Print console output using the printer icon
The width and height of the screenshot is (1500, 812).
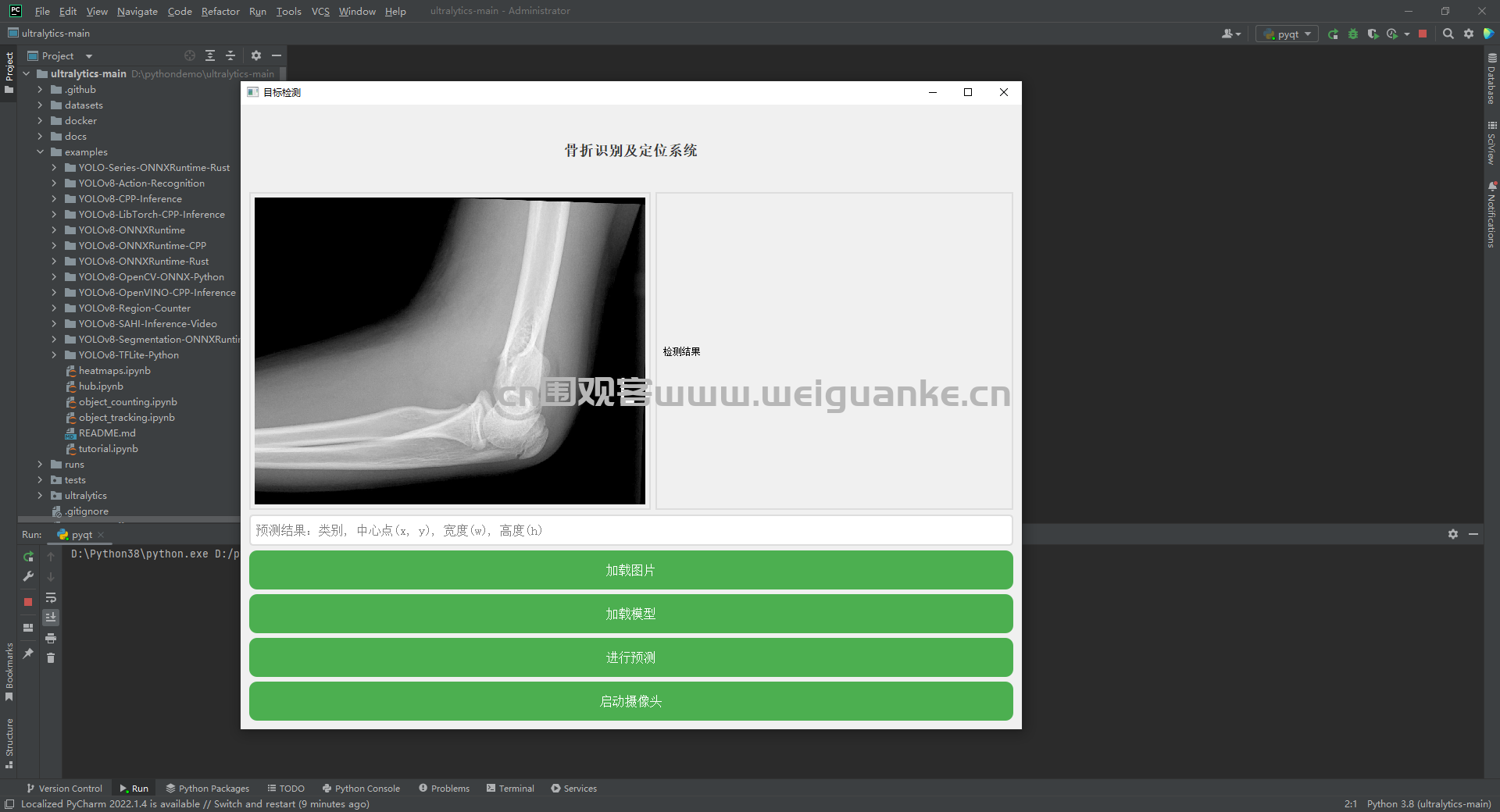[x=51, y=638]
